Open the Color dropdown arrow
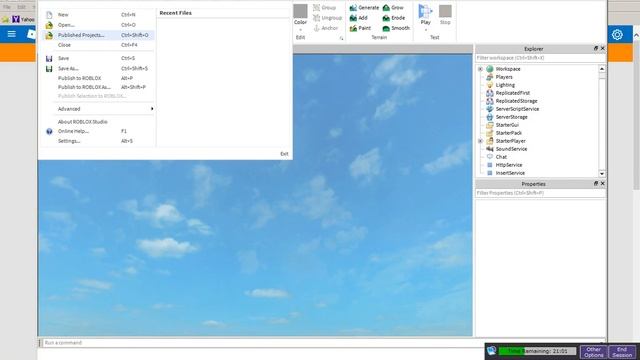The image size is (640, 360). coord(300,30)
